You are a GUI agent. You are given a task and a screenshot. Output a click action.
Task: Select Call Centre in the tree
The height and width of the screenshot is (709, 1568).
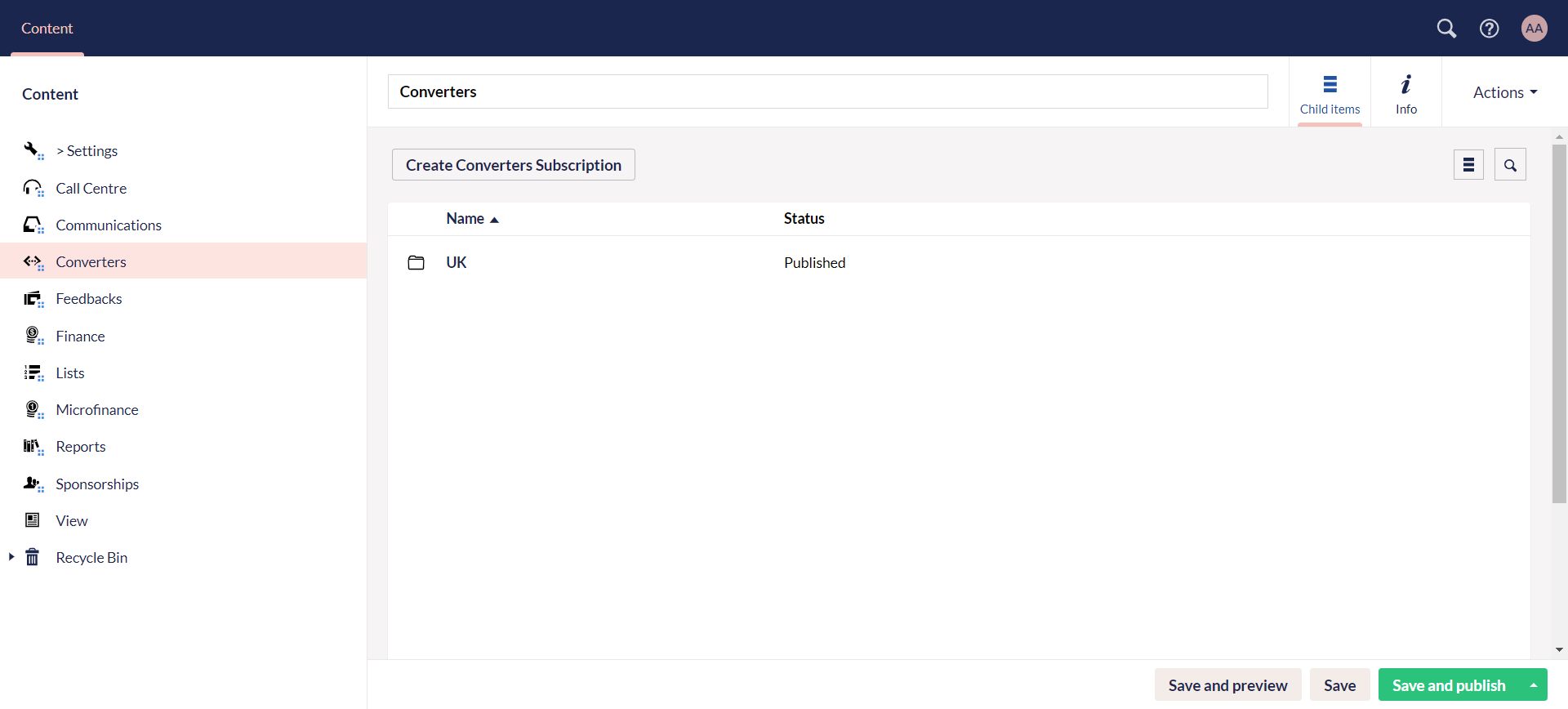pyautogui.click(x=91, y=188)
